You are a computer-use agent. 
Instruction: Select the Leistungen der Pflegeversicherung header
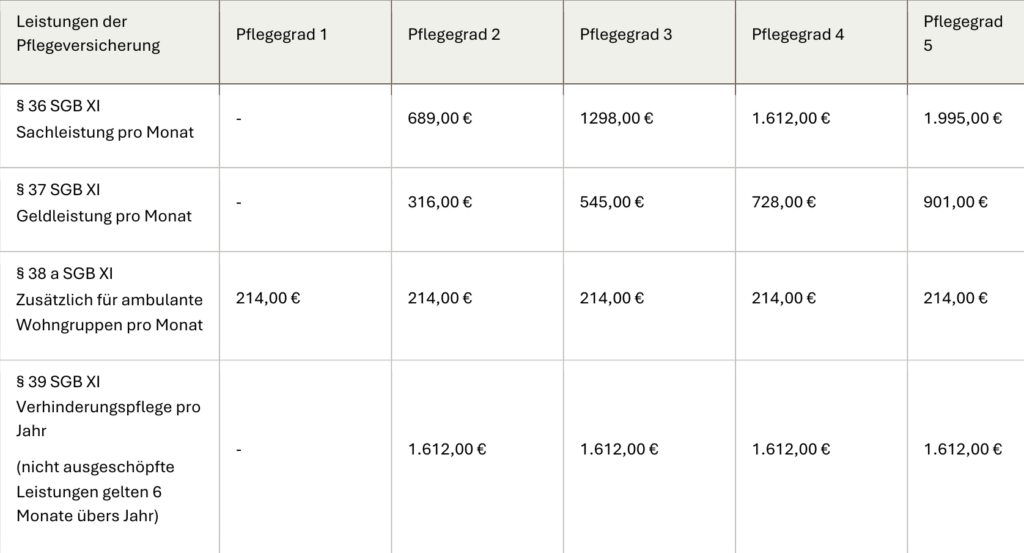click(x=88, y=33)
